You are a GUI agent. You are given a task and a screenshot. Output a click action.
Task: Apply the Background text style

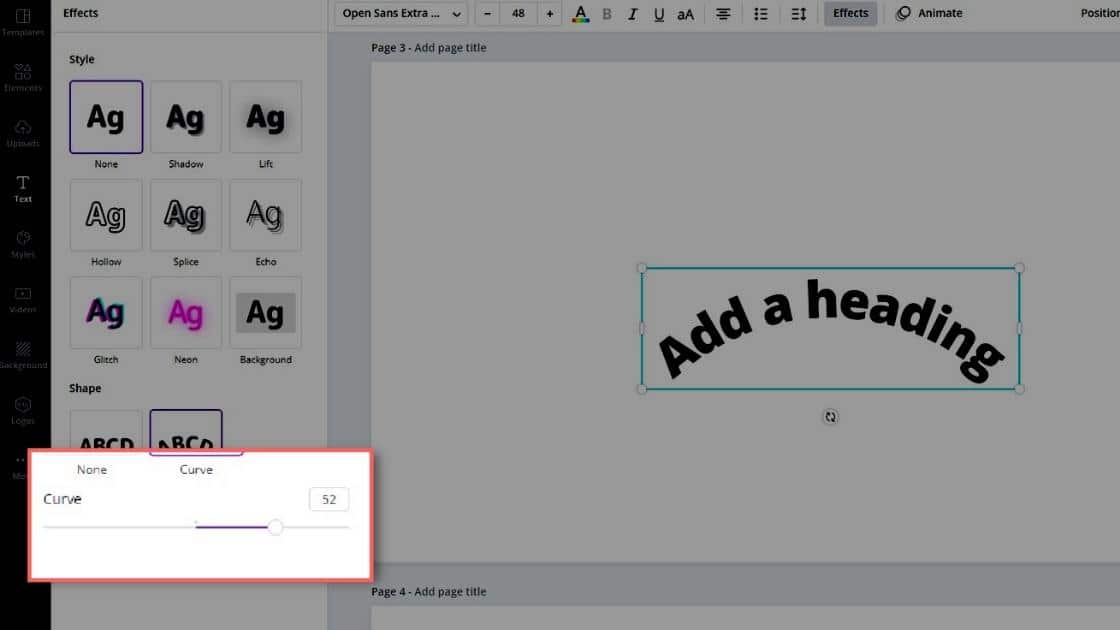tap(266, 313)
